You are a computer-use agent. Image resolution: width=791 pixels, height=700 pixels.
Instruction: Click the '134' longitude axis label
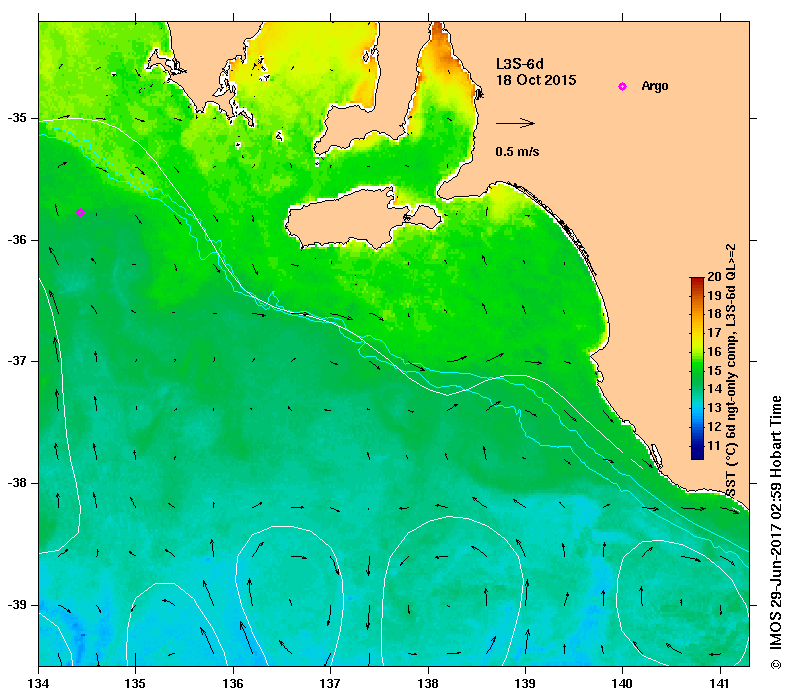pos(38,684)
